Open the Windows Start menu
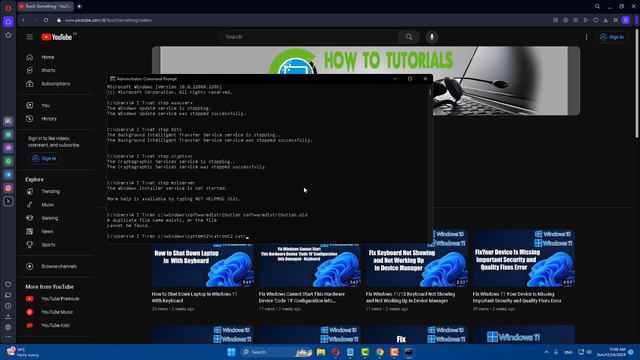 [x=231, y=352]
